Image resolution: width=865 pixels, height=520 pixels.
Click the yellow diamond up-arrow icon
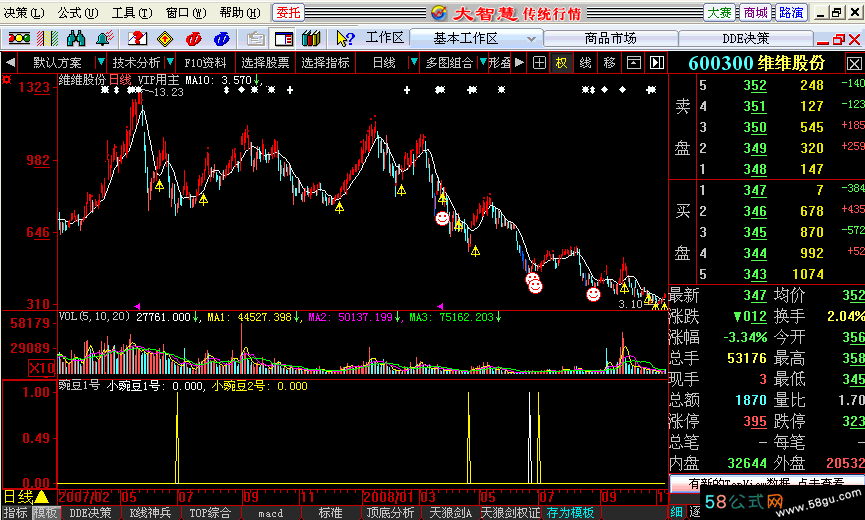[165, 39]
